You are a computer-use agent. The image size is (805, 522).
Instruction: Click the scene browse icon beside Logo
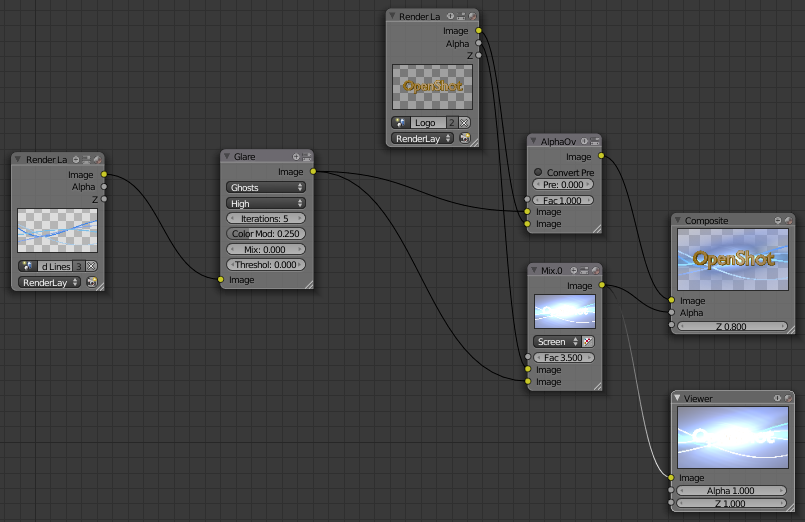[x=401, y=122]
